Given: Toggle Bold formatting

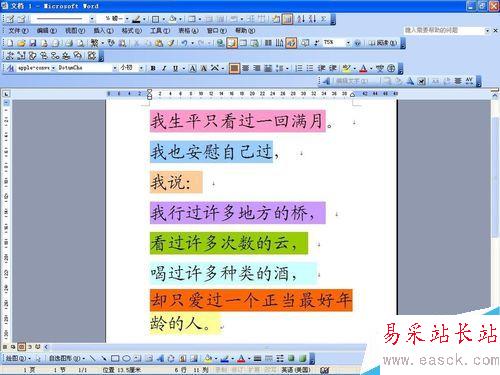Looking at the screenshot, I should (x=153, y=68).
